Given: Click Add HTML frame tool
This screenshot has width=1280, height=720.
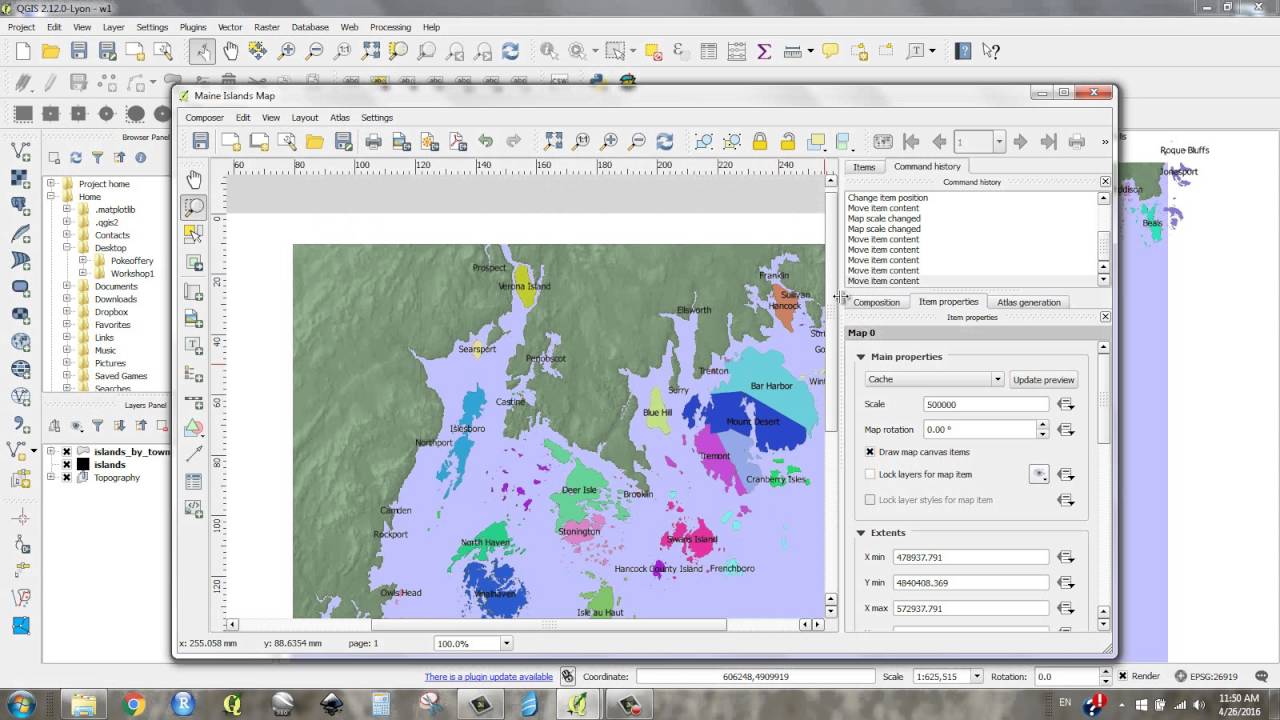Looking at the screenshot, I should 194,508.
